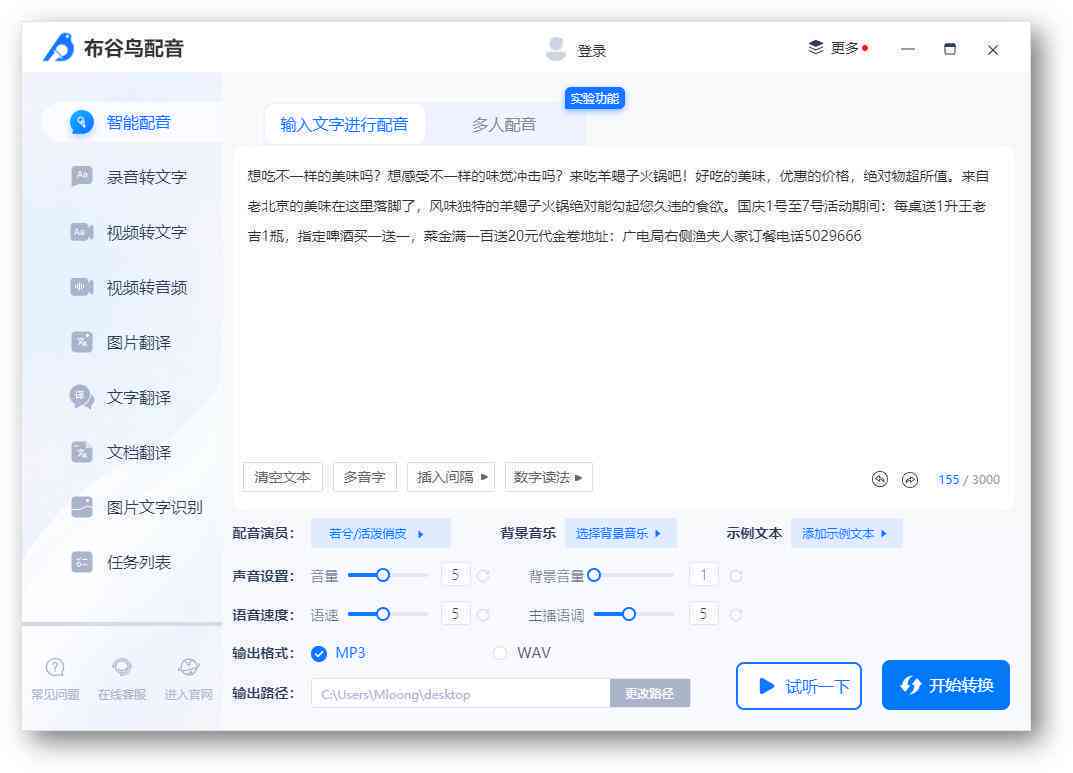The height and width of the screenshot is (773, 1073).
Task: Click the 视频转音频 sidebar icon
Action: pyautogui.click(x=81, y=287)
